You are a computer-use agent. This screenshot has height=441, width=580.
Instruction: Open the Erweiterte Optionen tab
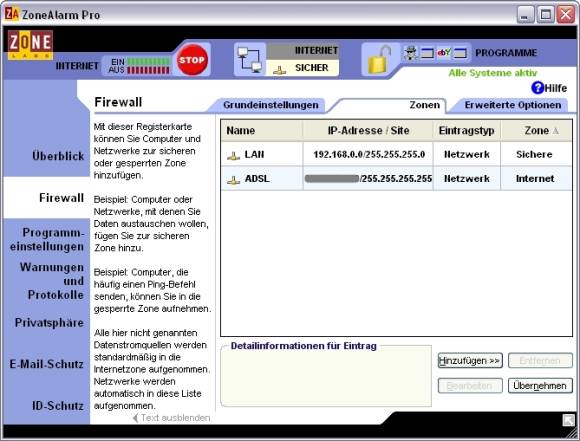coord(513,105)
